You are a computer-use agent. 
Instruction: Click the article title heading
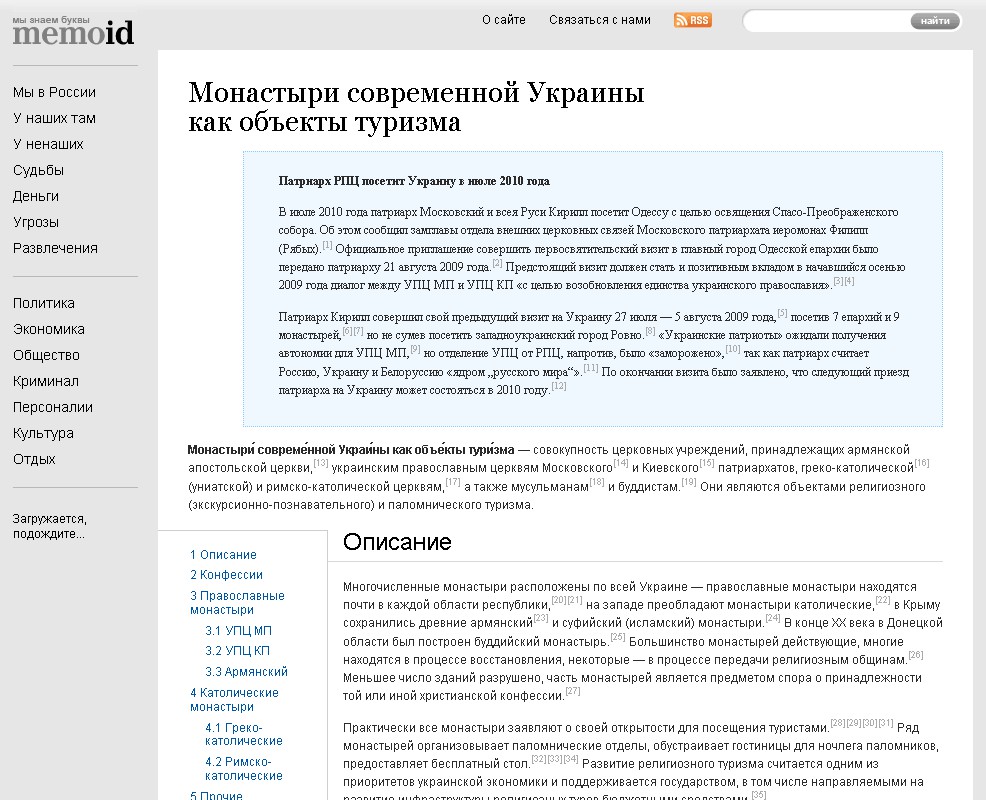point(416,107)
